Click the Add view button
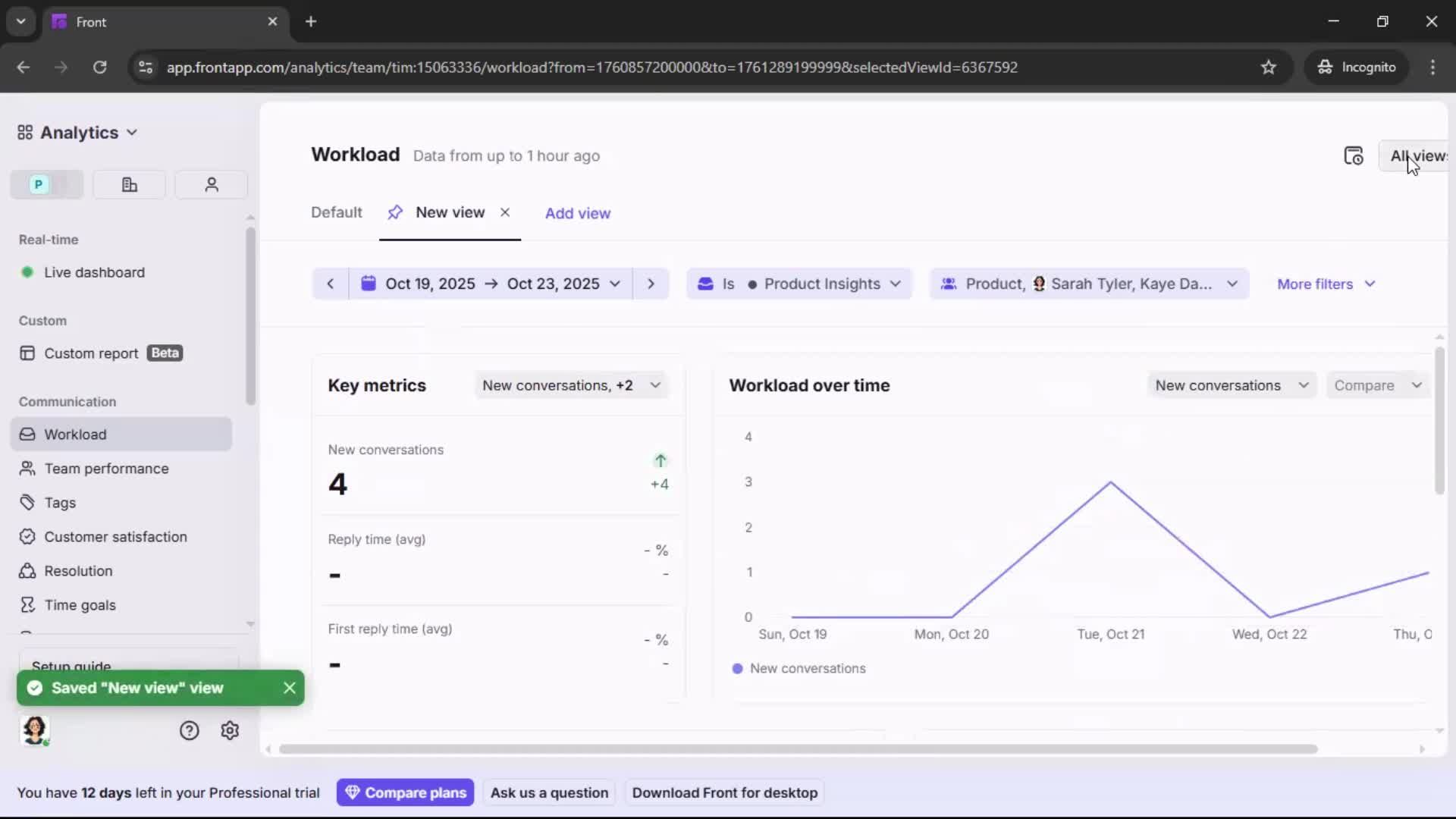1456x819 pixels. coord(578,213)
